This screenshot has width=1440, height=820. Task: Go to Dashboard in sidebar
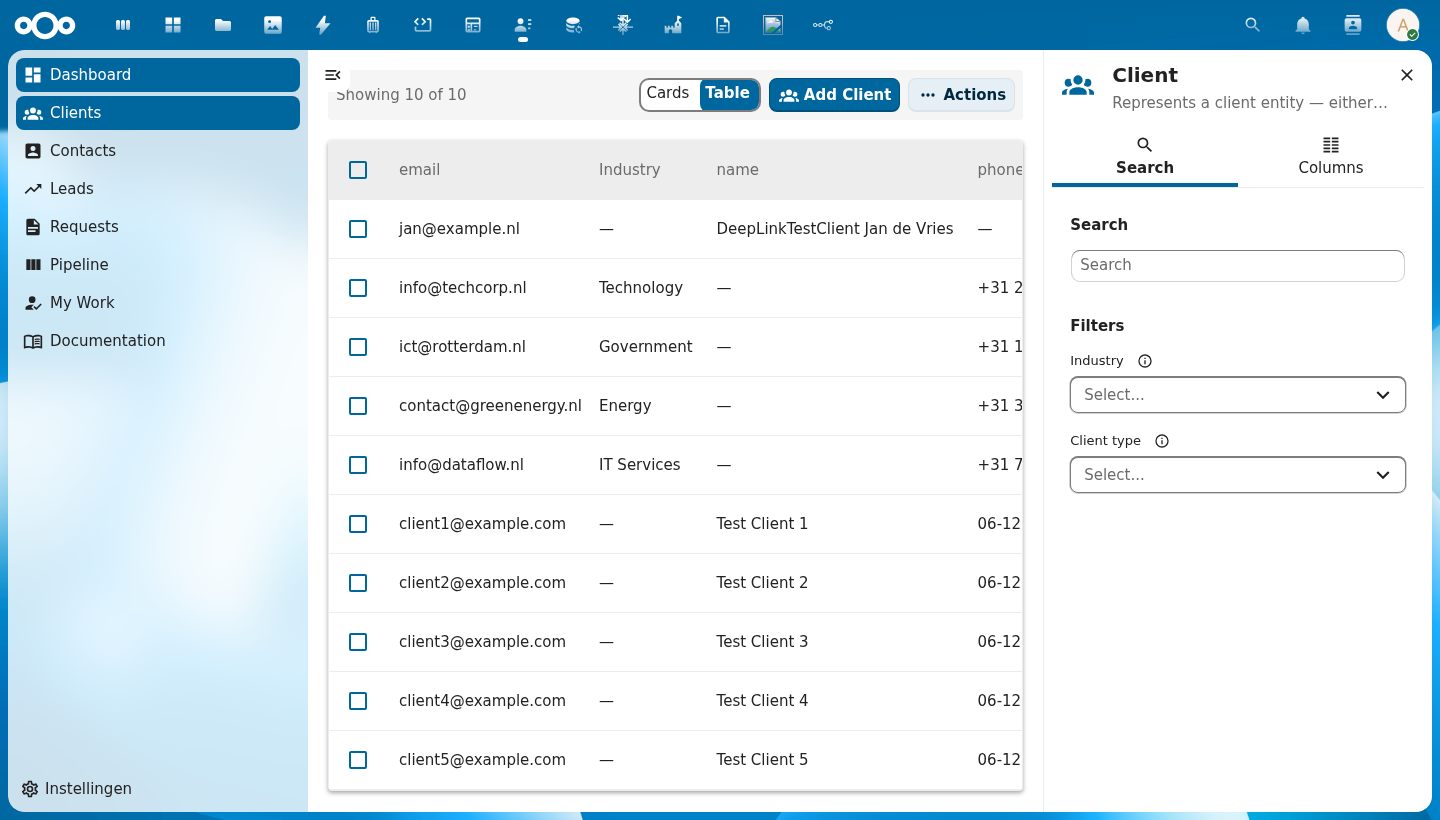(x=158, y=75)
